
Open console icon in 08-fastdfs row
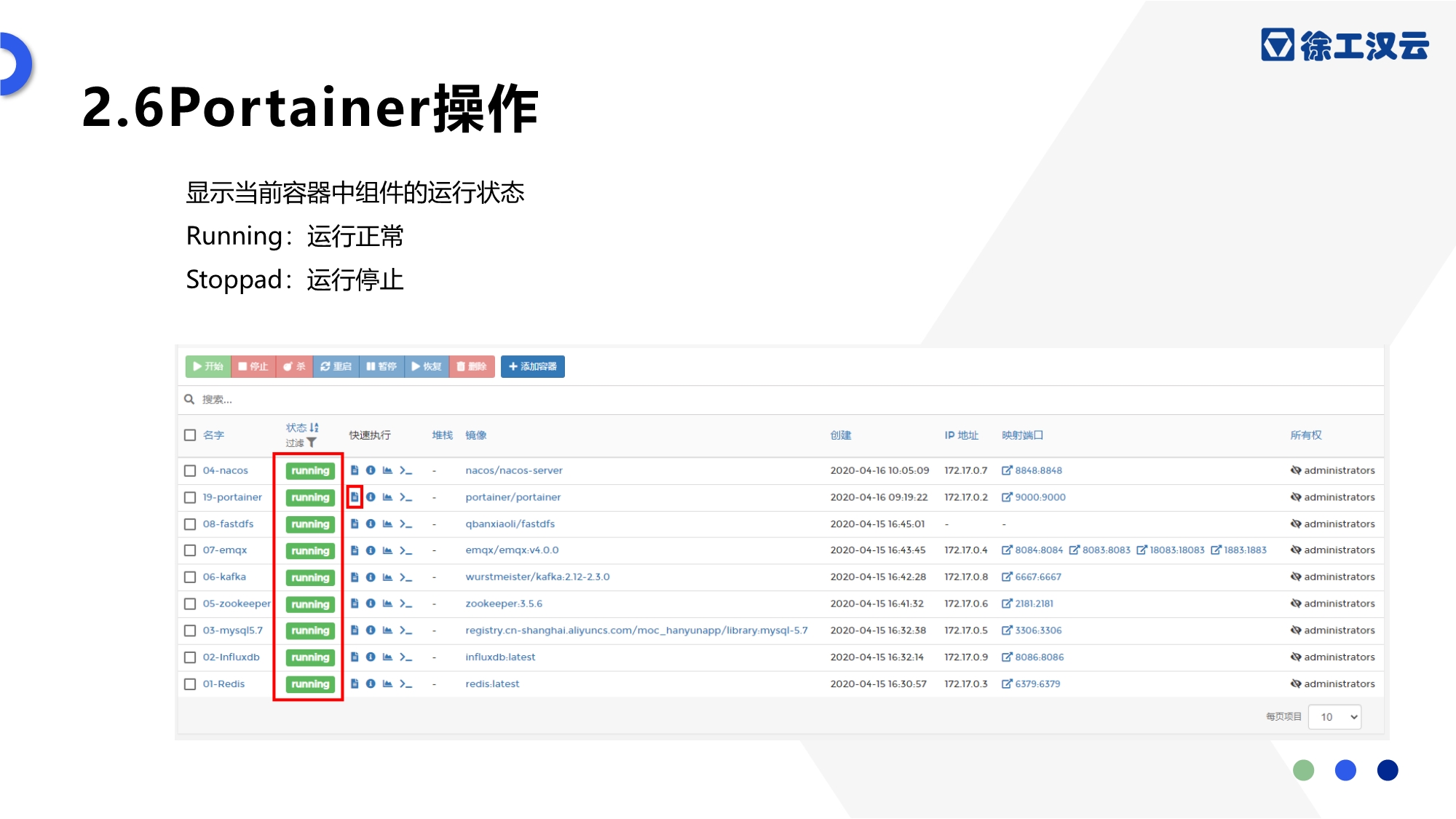tap(405, 523)
